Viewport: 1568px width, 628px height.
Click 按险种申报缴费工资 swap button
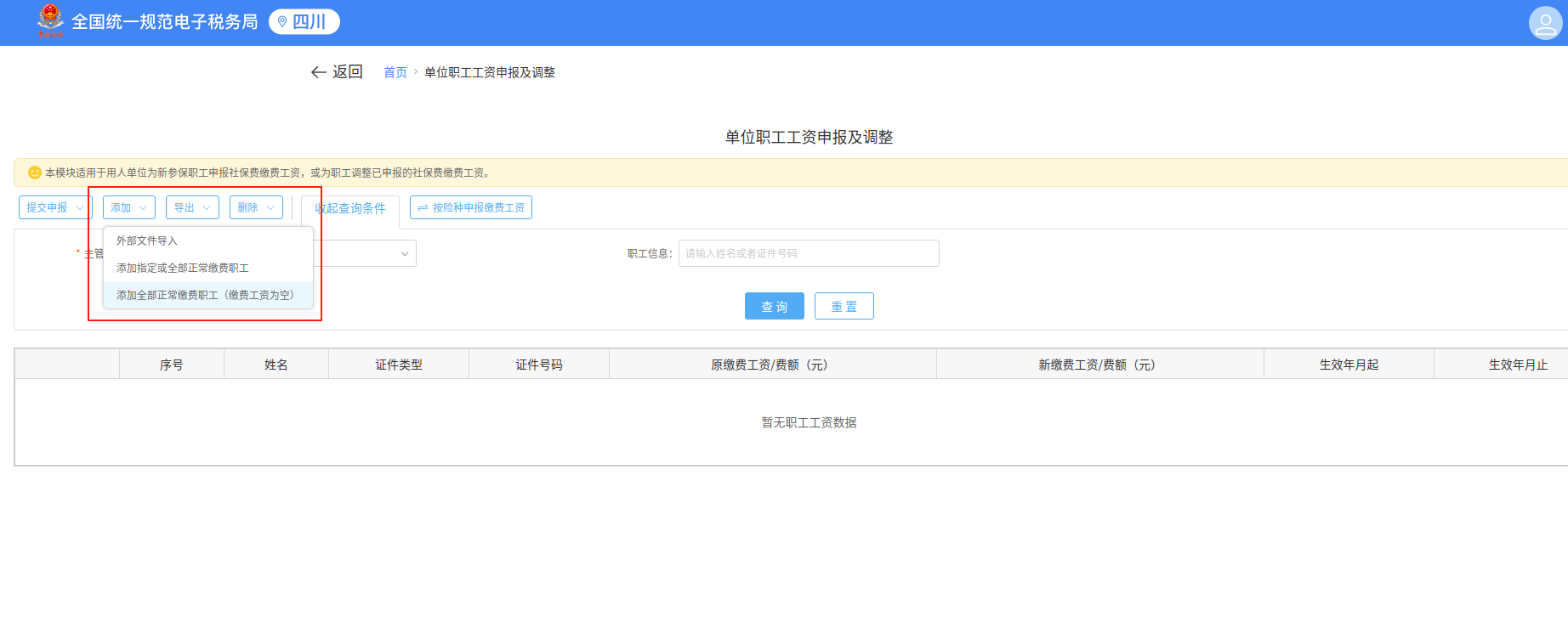click(x=470, y=207)
